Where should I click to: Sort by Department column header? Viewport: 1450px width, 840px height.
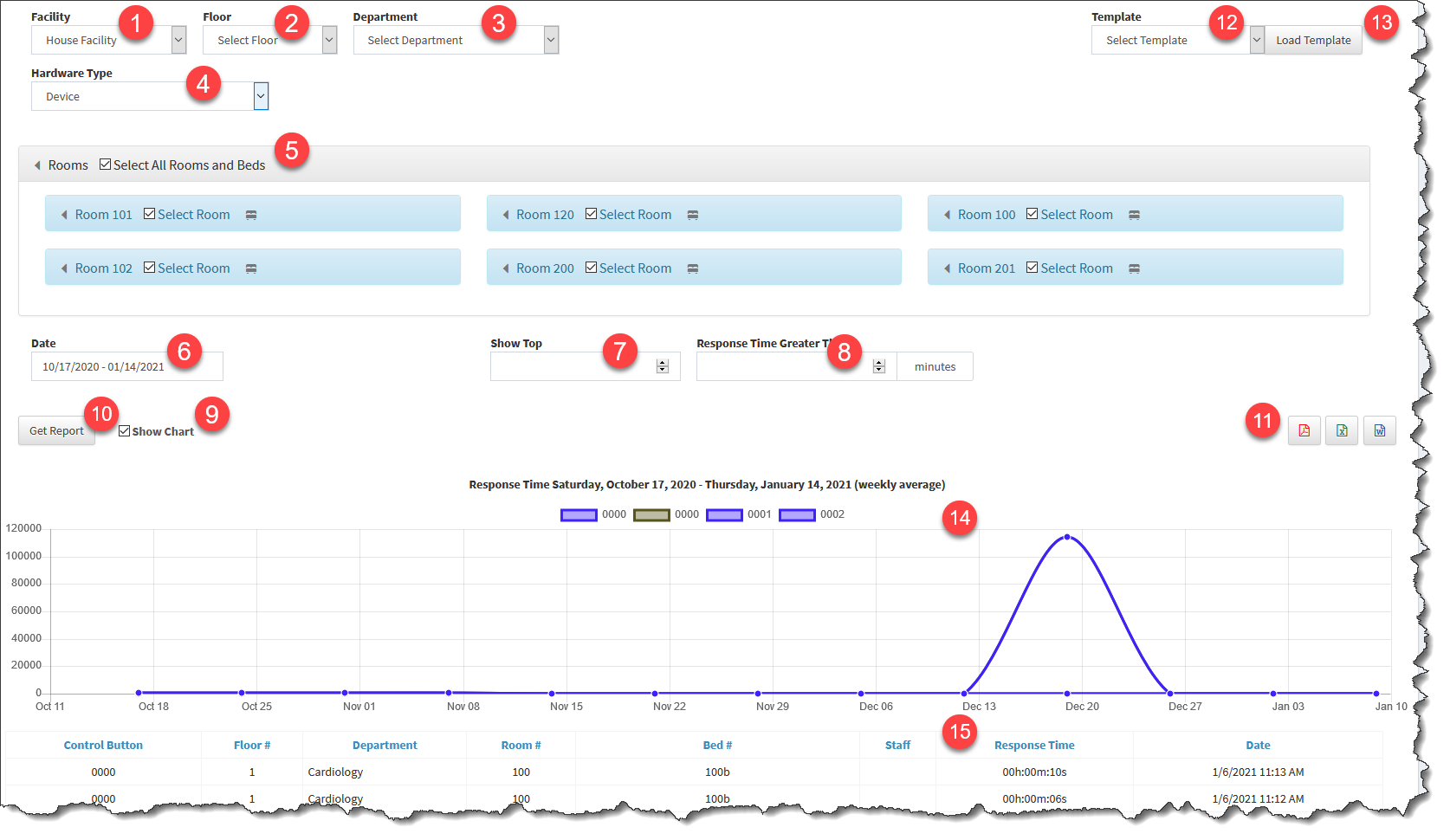pyautogui.click(x=385, y=745)
